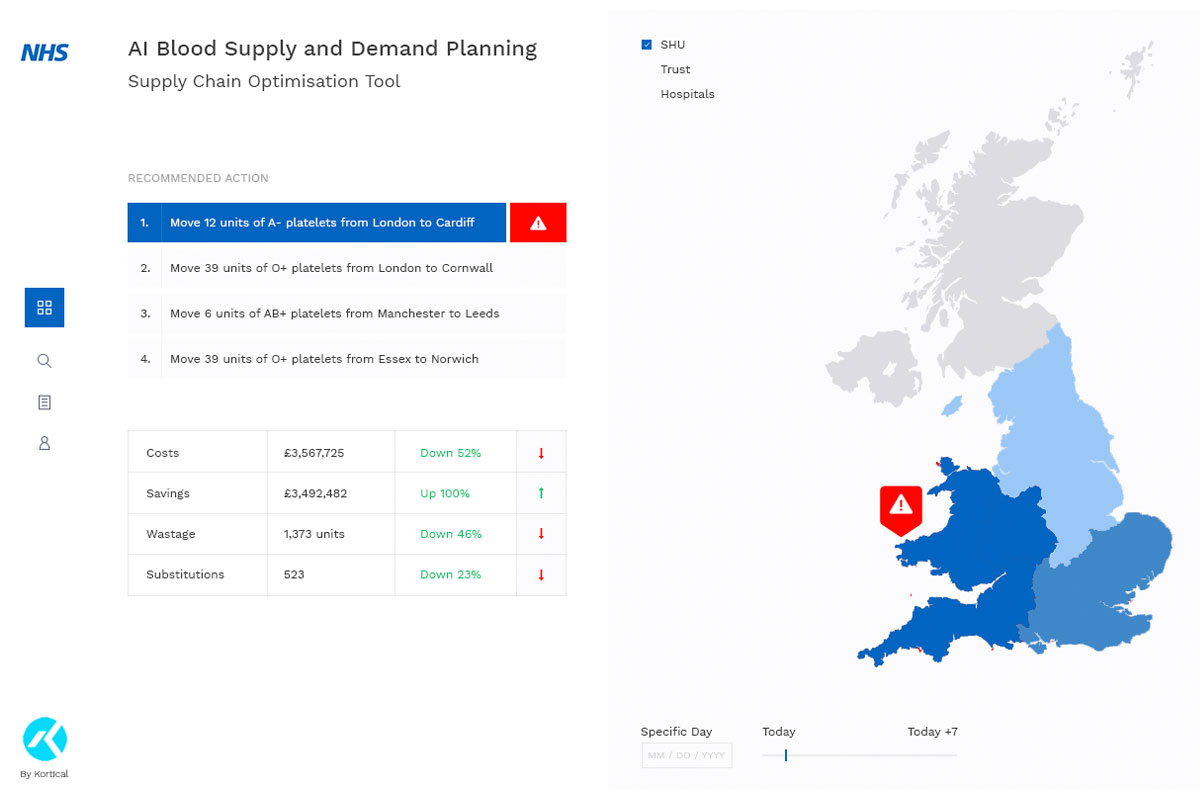Click the warning marker on the map
Screen dimensions: 1200x800
[x=901, y=505]
